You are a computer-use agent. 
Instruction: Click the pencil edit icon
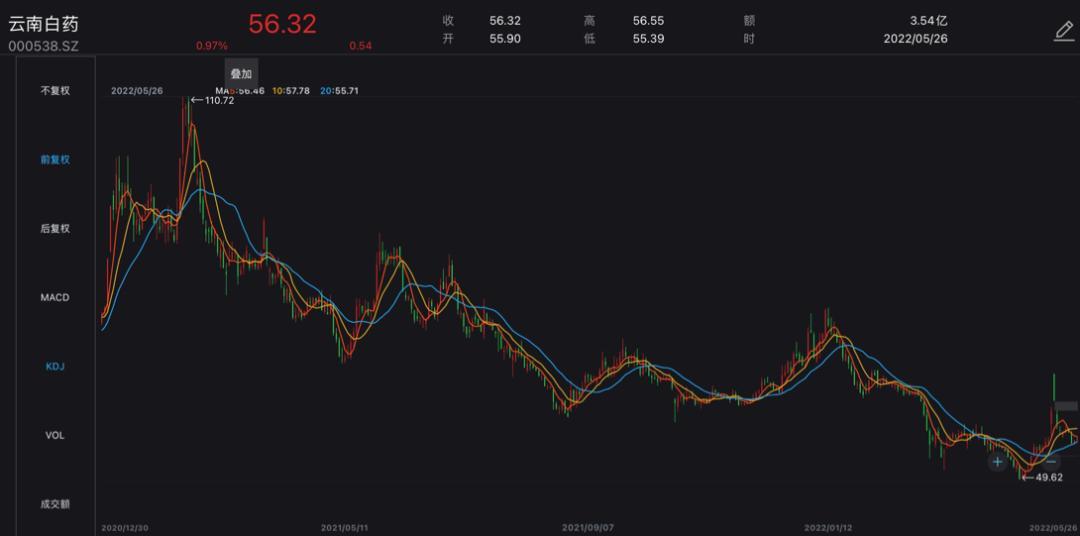tap(1064, 31)
